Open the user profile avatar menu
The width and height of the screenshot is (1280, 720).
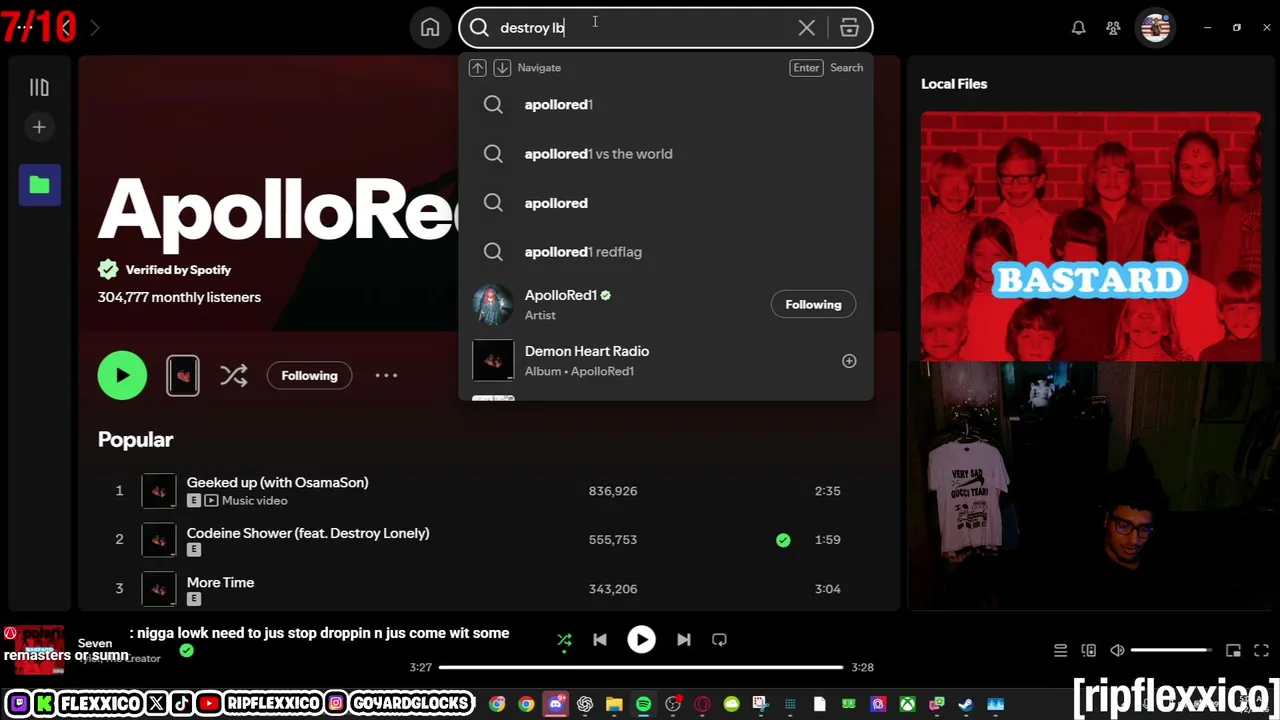pyautogui.click(x=1155, y=28)
